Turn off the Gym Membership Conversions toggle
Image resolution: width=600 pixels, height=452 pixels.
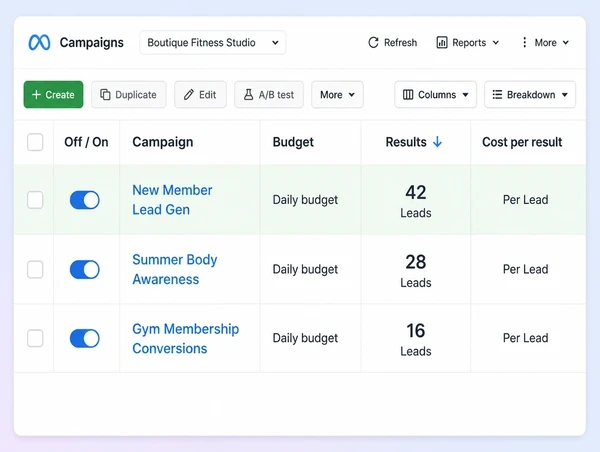tap(85, 338)
